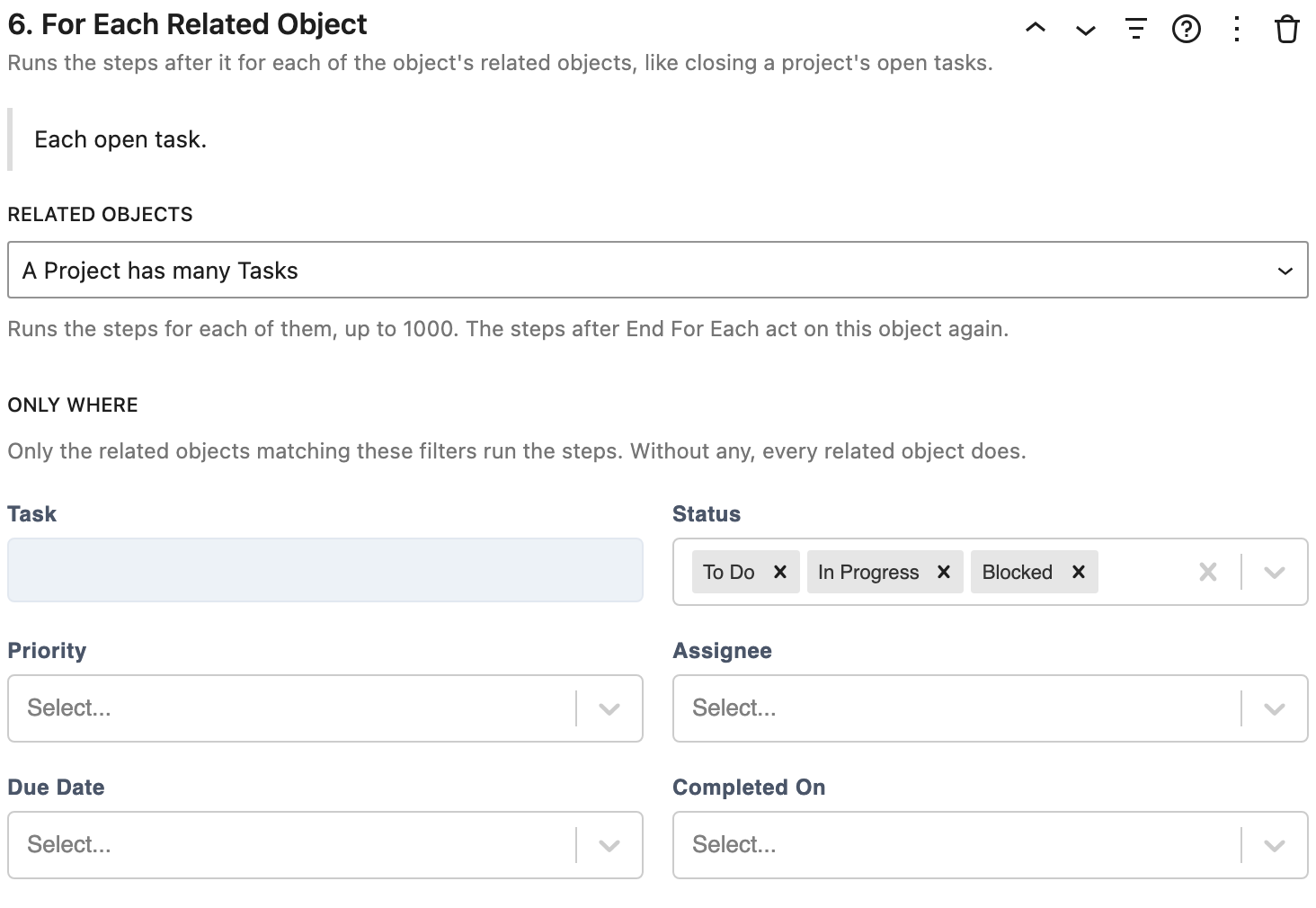
Task: Open the Assignee select dropdown
Action: point(991,708)
